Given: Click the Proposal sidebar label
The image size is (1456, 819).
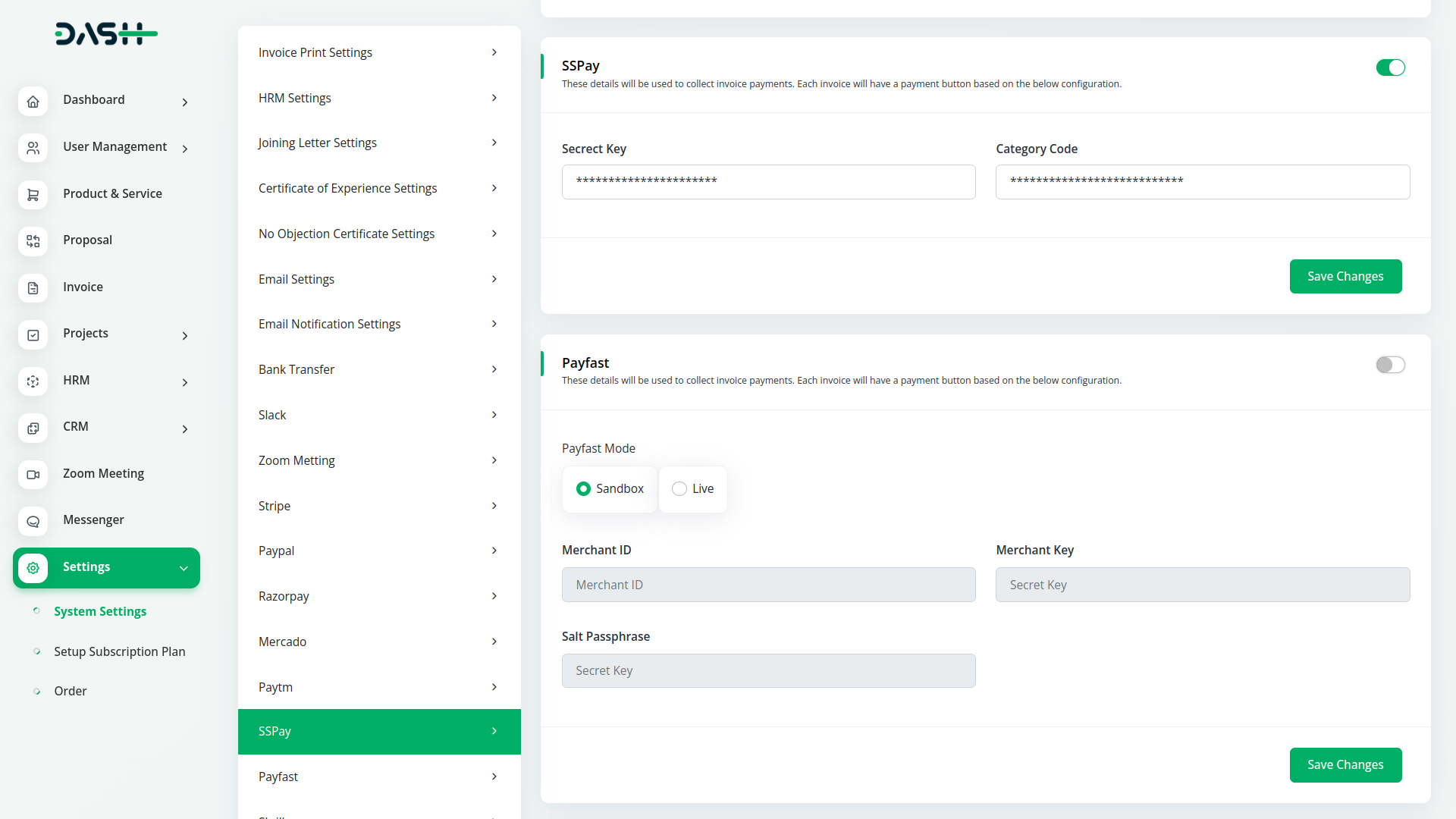Looking at the screenshot, I should click(88, 240).
